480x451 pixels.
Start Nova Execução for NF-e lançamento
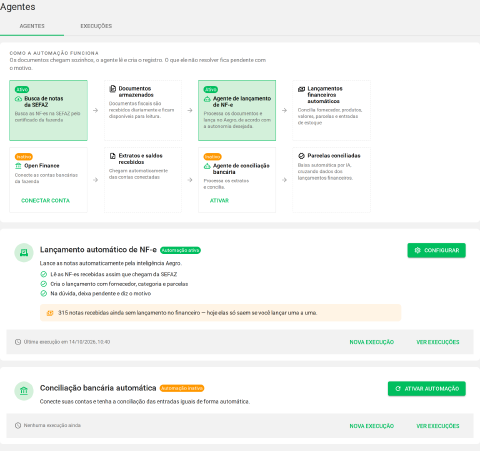point(372,342)
